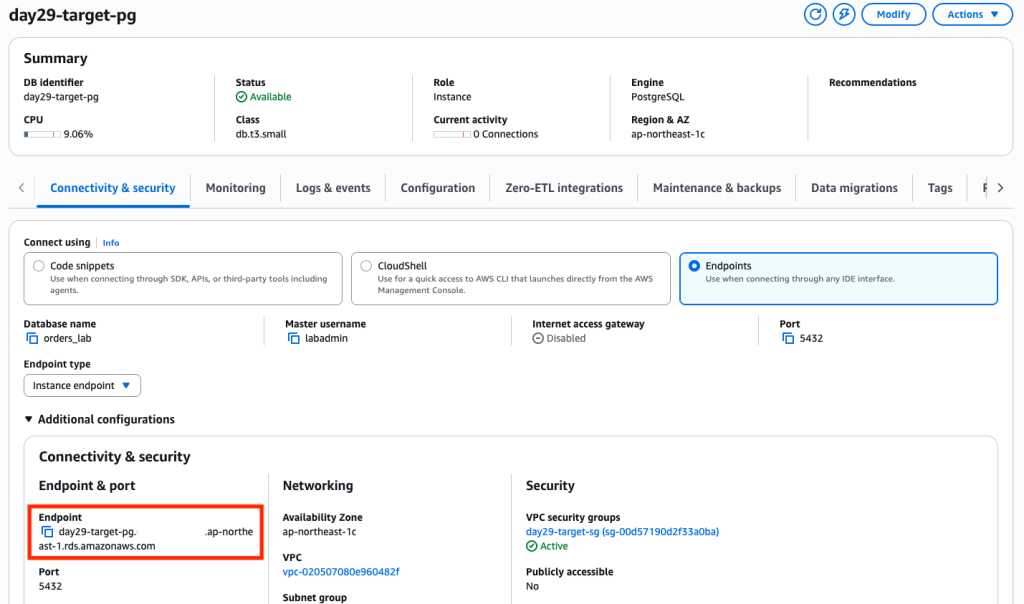The image size is (1024, 604).
Task: Click the Modify button
Action: [x=893, y=14]
